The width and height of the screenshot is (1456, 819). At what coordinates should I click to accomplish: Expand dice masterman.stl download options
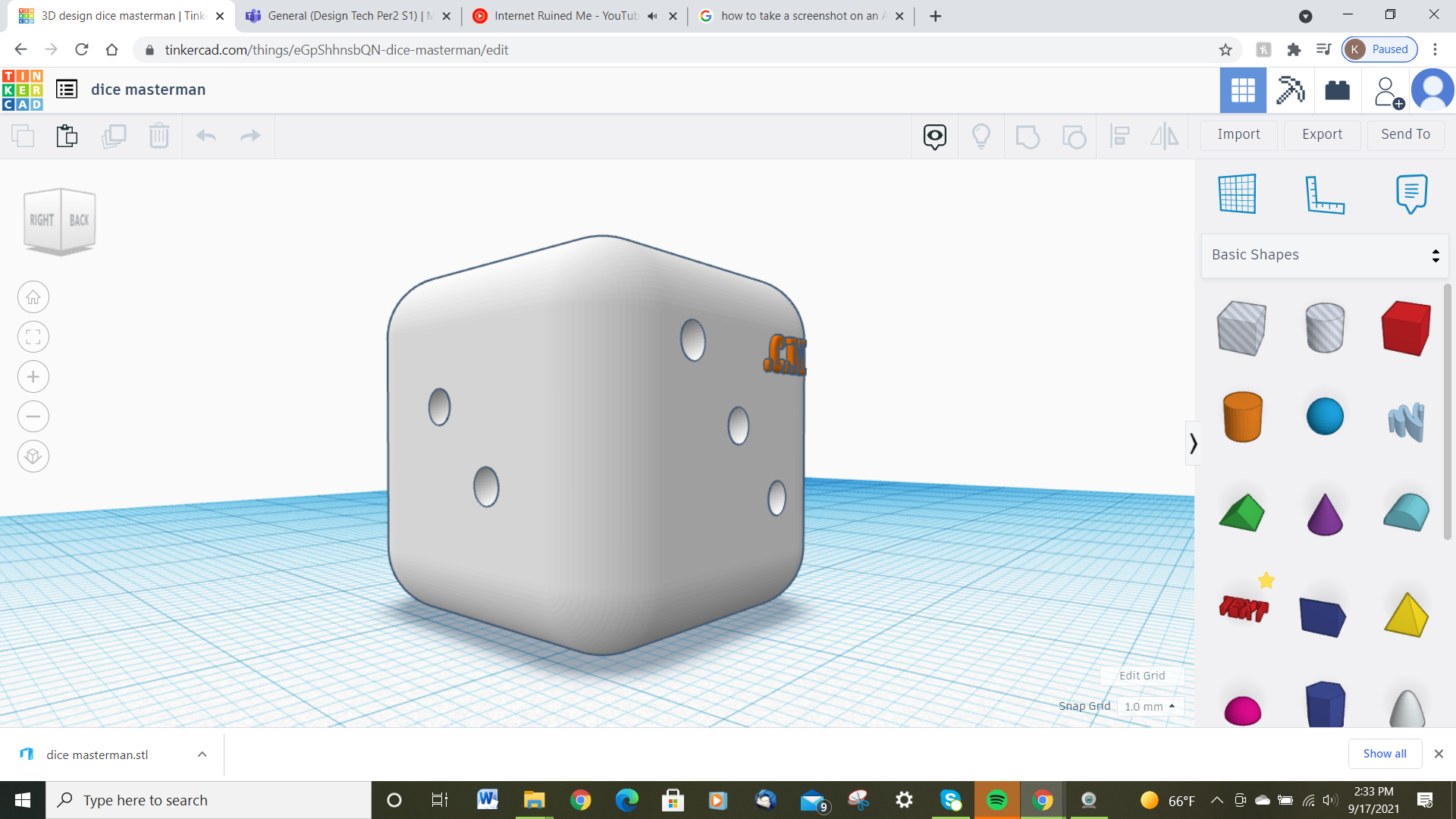tap(202, 755)
